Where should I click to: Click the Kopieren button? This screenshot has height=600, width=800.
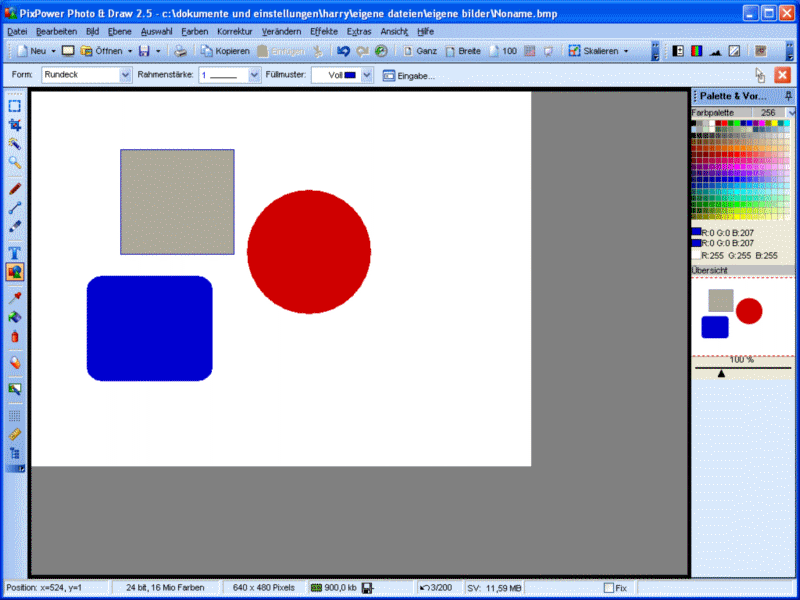coord(225,51)
